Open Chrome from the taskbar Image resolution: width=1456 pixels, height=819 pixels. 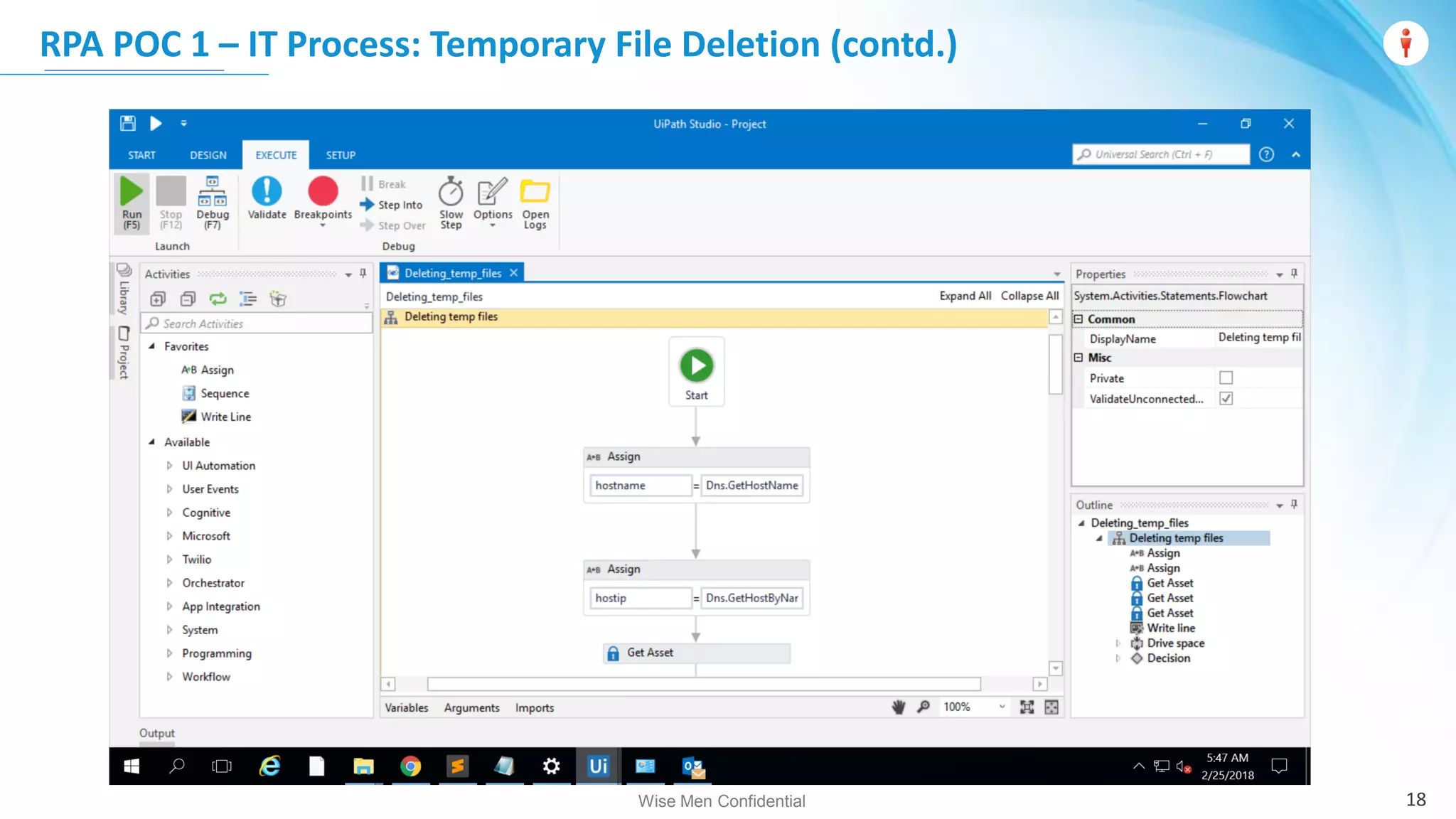pos(411,766)
